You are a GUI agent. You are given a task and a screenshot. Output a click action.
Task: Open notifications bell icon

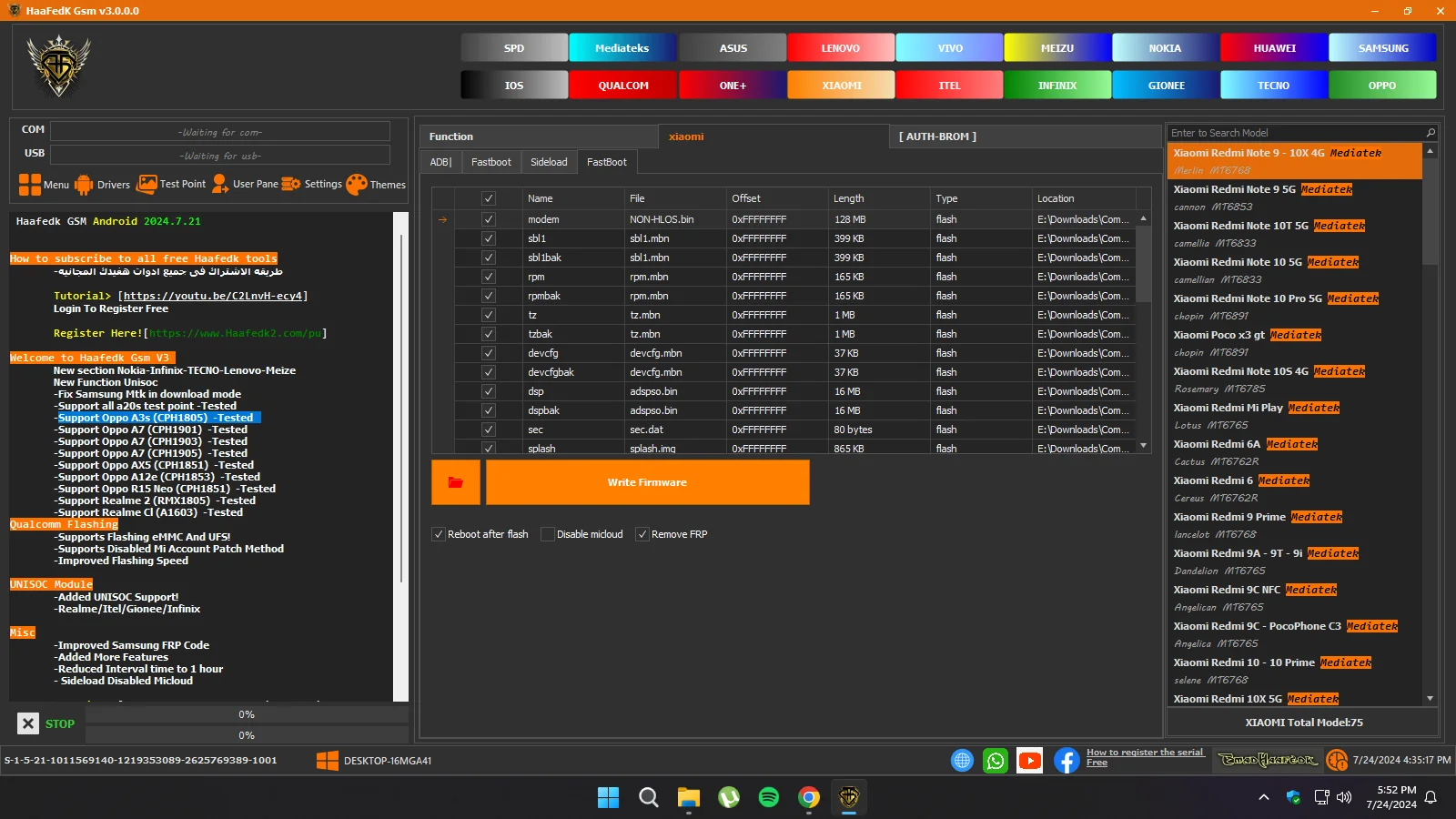(1431, 797)
